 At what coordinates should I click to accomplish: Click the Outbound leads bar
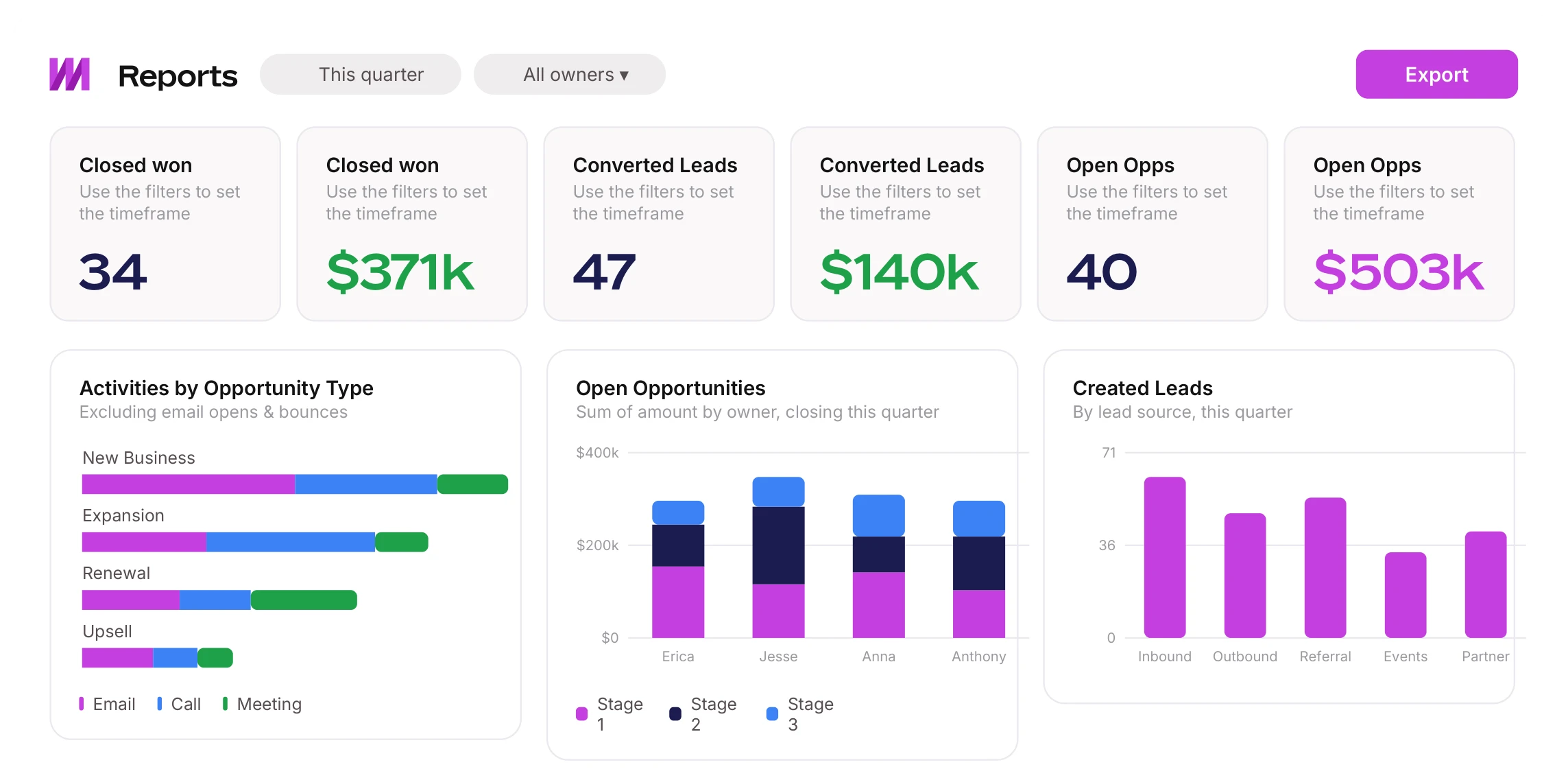click(1245, 576)
